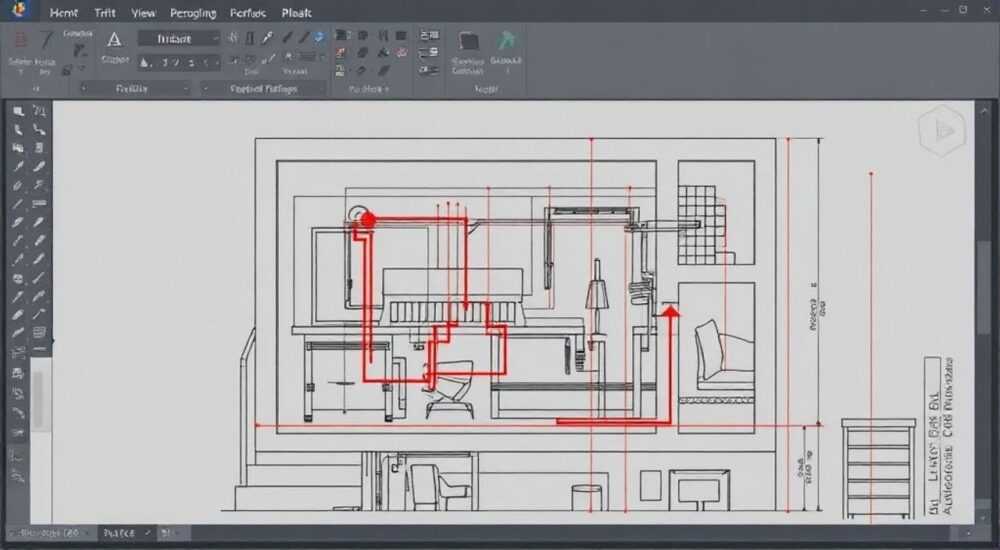Switch to the View ribbon tab
Viewport: 1000px width, 550px height.
click(x=143, y=13)
